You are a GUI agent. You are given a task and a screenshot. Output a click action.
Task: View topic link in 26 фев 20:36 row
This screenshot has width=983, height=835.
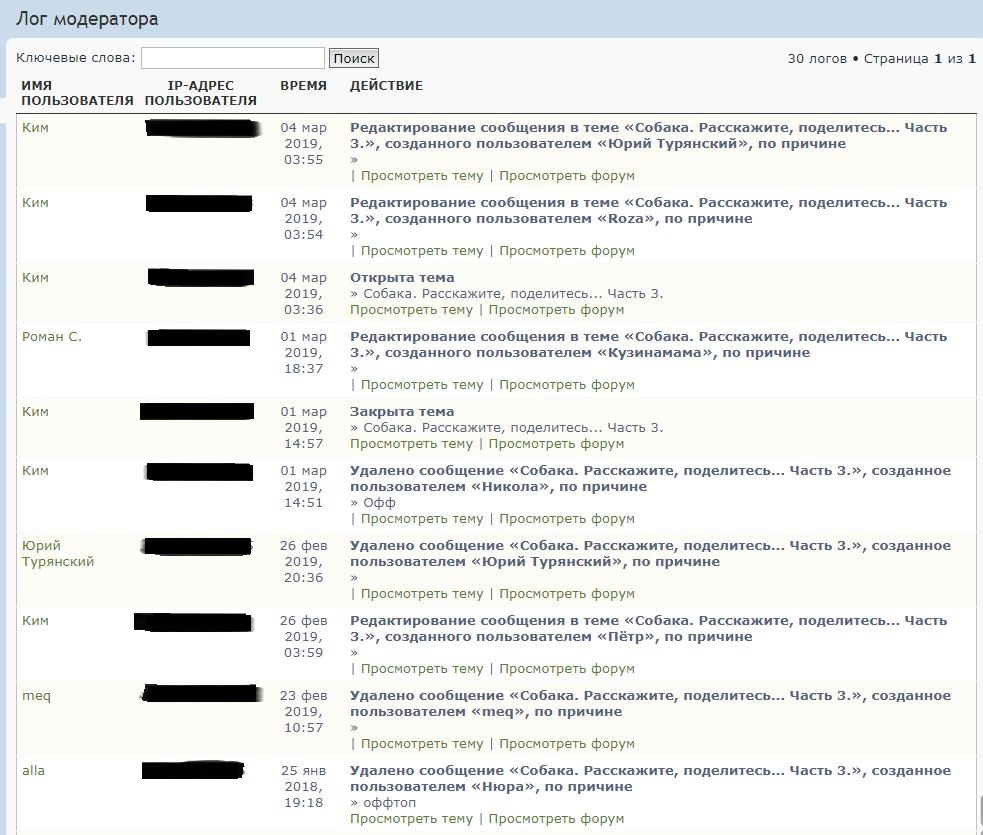click(x=422, y=594)
